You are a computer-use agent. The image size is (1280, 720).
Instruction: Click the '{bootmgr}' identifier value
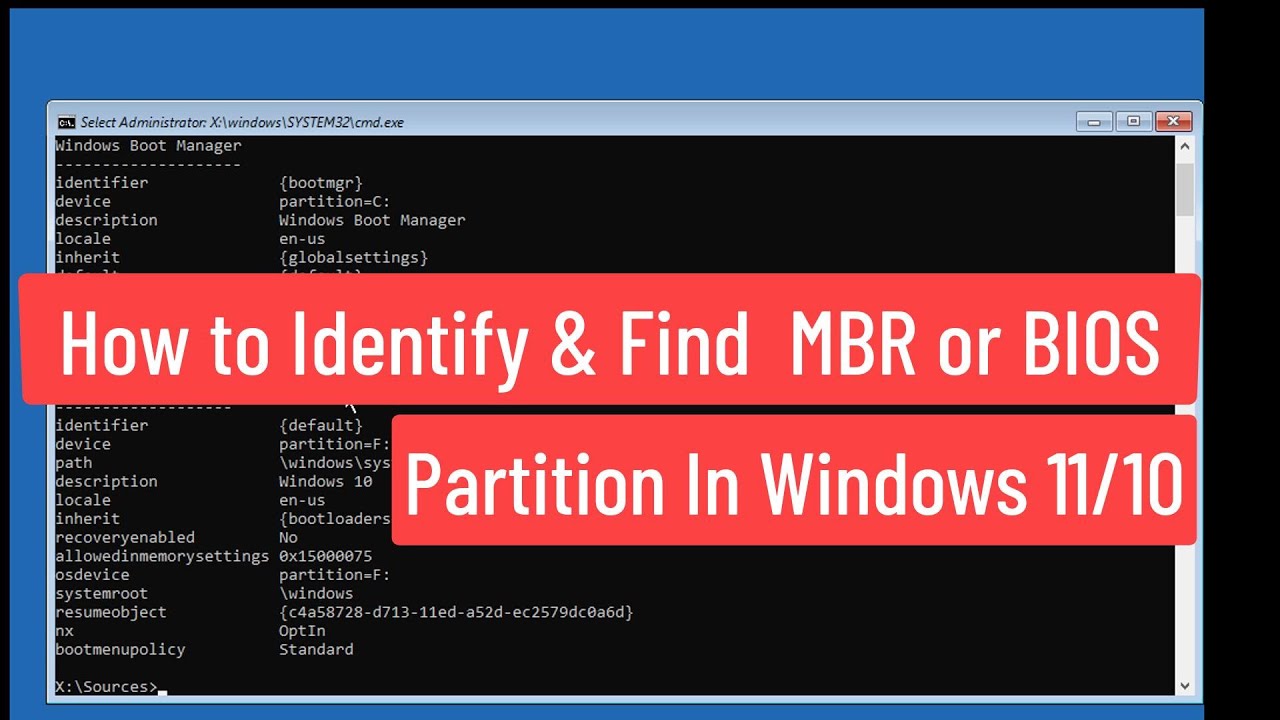point(321,183)
